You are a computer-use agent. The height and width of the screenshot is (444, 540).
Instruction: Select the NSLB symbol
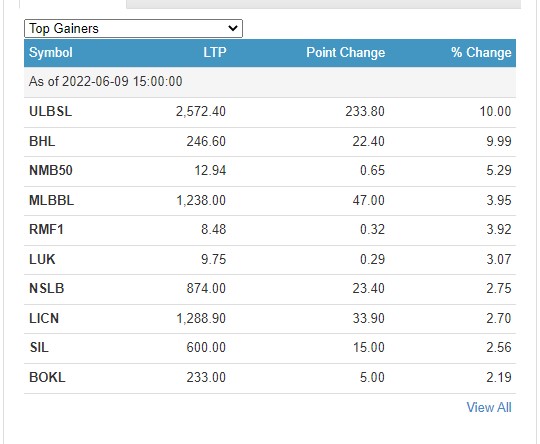pos(46,288)
